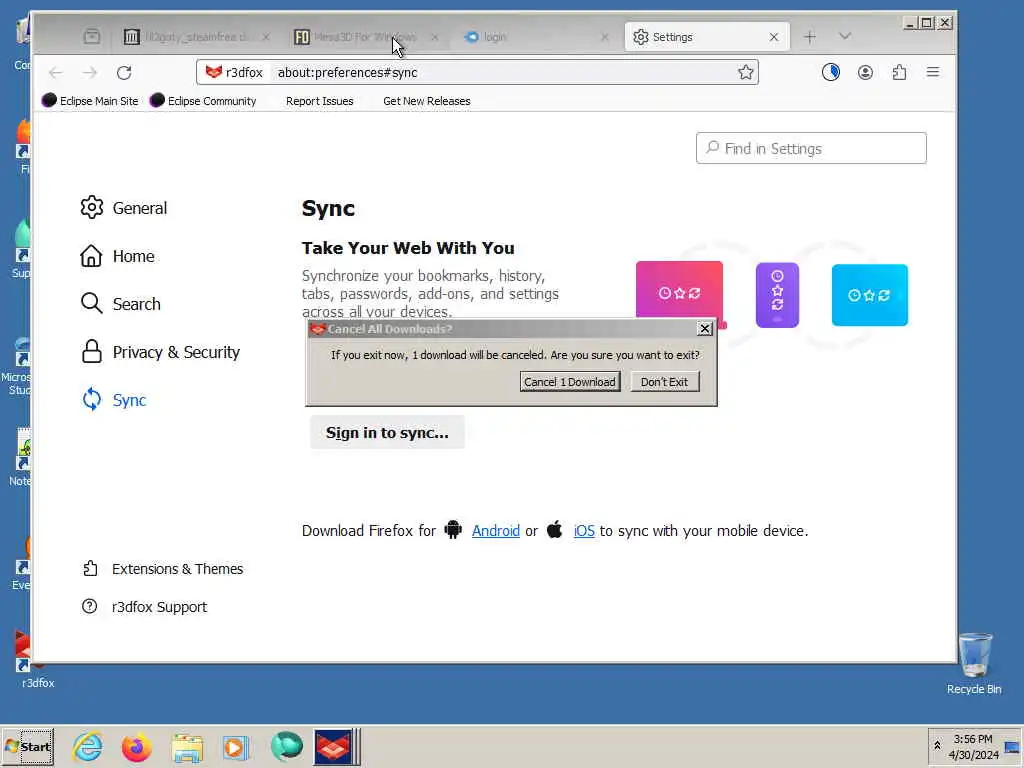
Task: Expand the list all tabs chevron
Action: pyautogui.click(x=844, y=37)
